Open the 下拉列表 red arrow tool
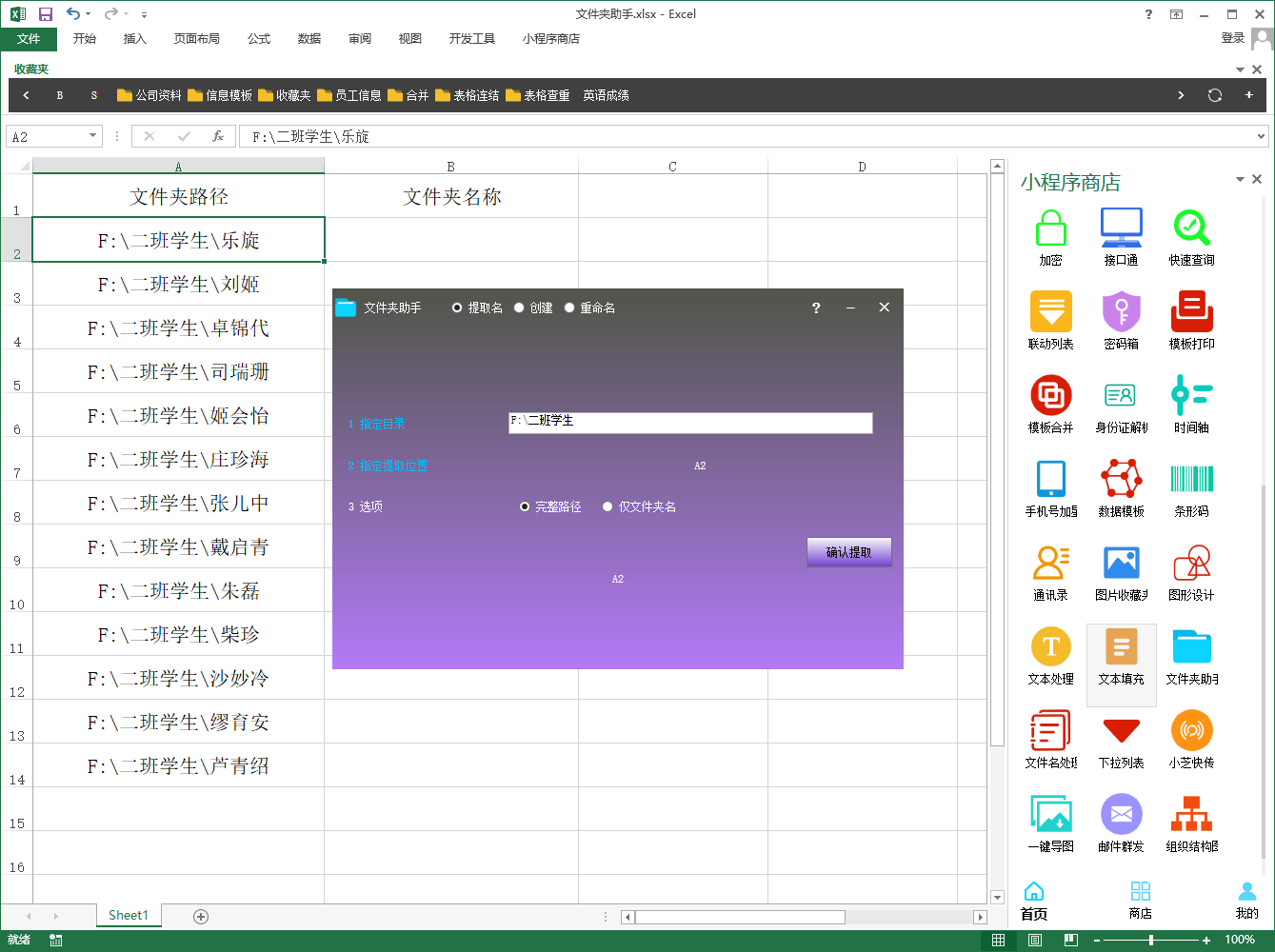Screen dimensions: 1275x952 pos(1121,740)
